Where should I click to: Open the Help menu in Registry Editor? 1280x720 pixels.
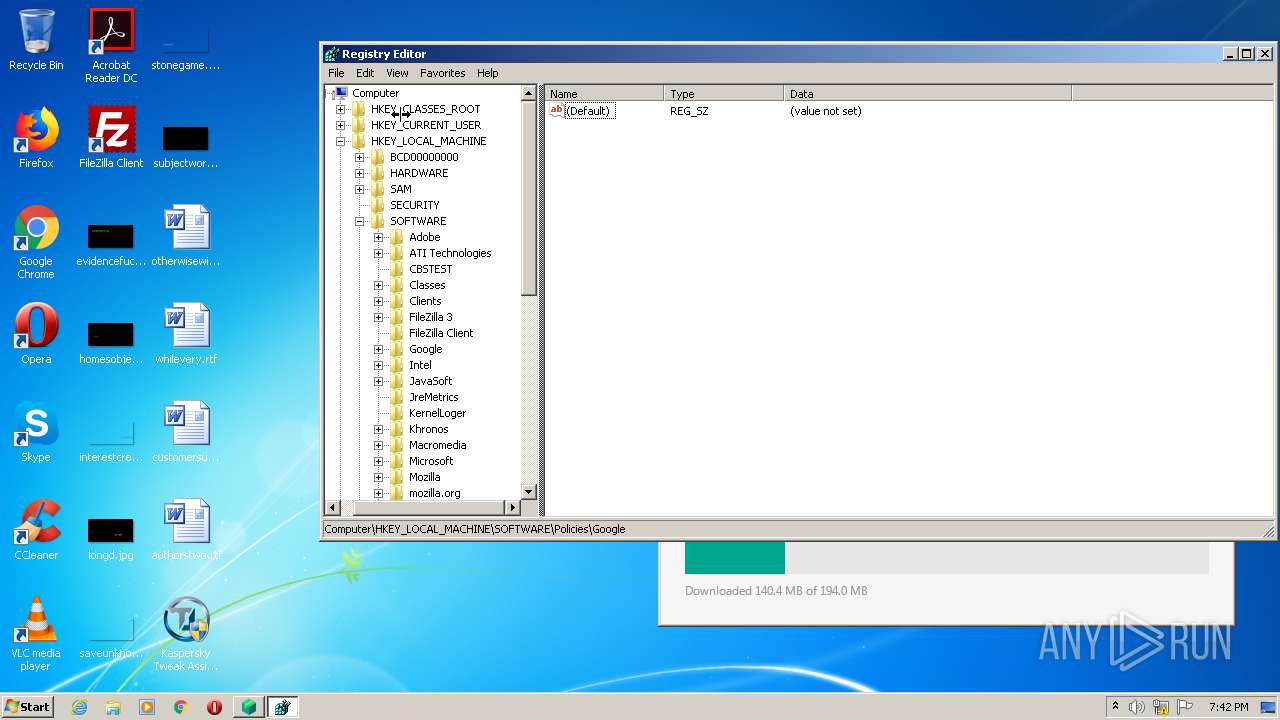487,73
